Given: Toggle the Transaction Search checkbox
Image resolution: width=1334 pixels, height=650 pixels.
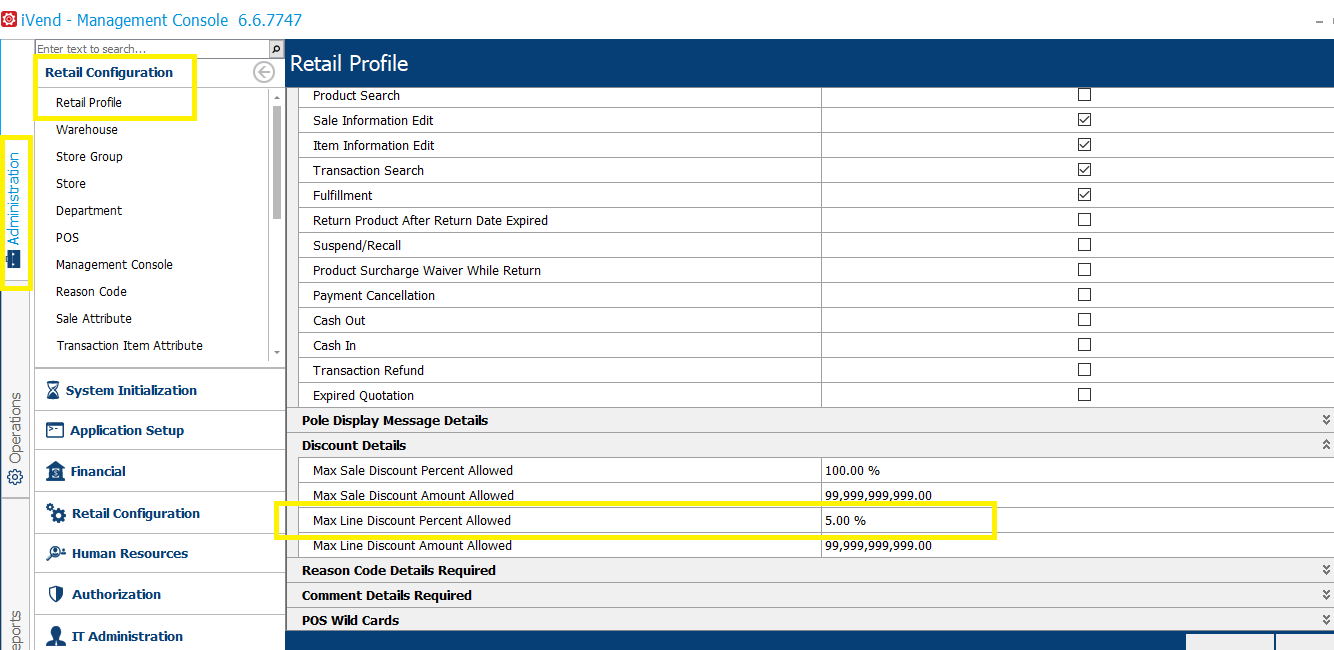Looking at the screenshot, I should pyautogui.click(x=1084, y=170).
